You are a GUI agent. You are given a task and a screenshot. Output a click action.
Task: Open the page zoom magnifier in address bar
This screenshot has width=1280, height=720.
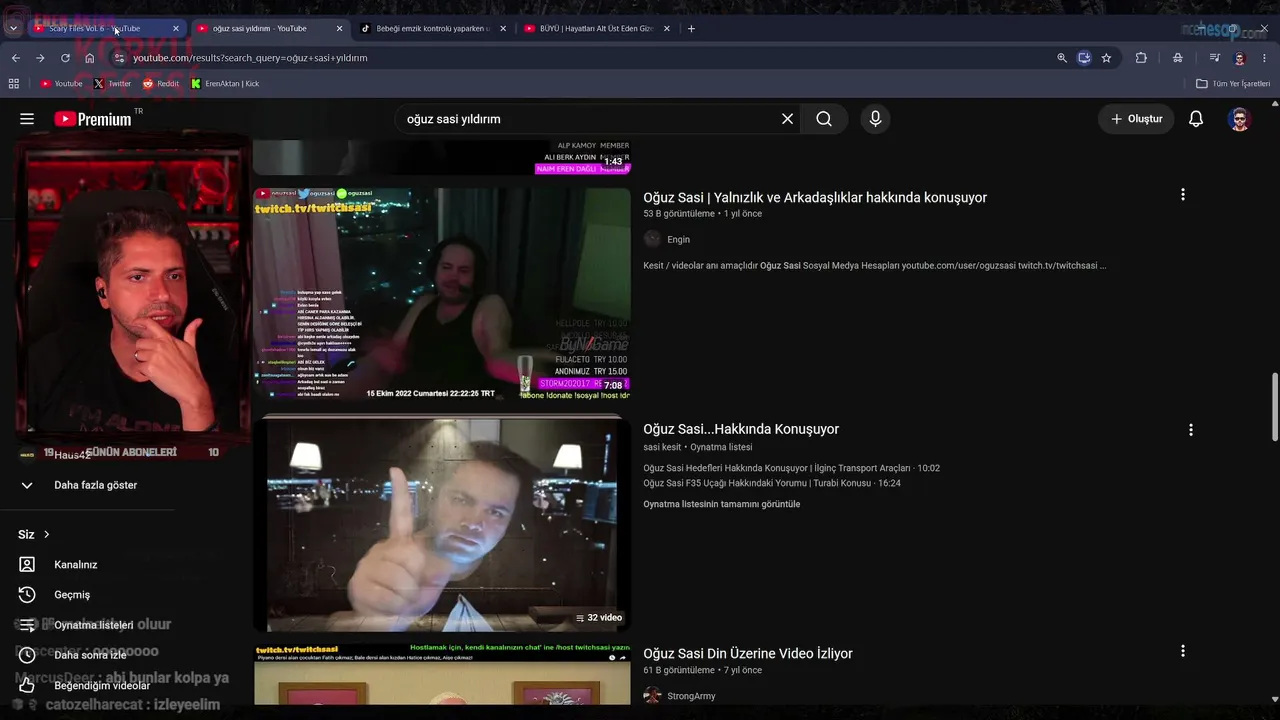(1062, 58)
